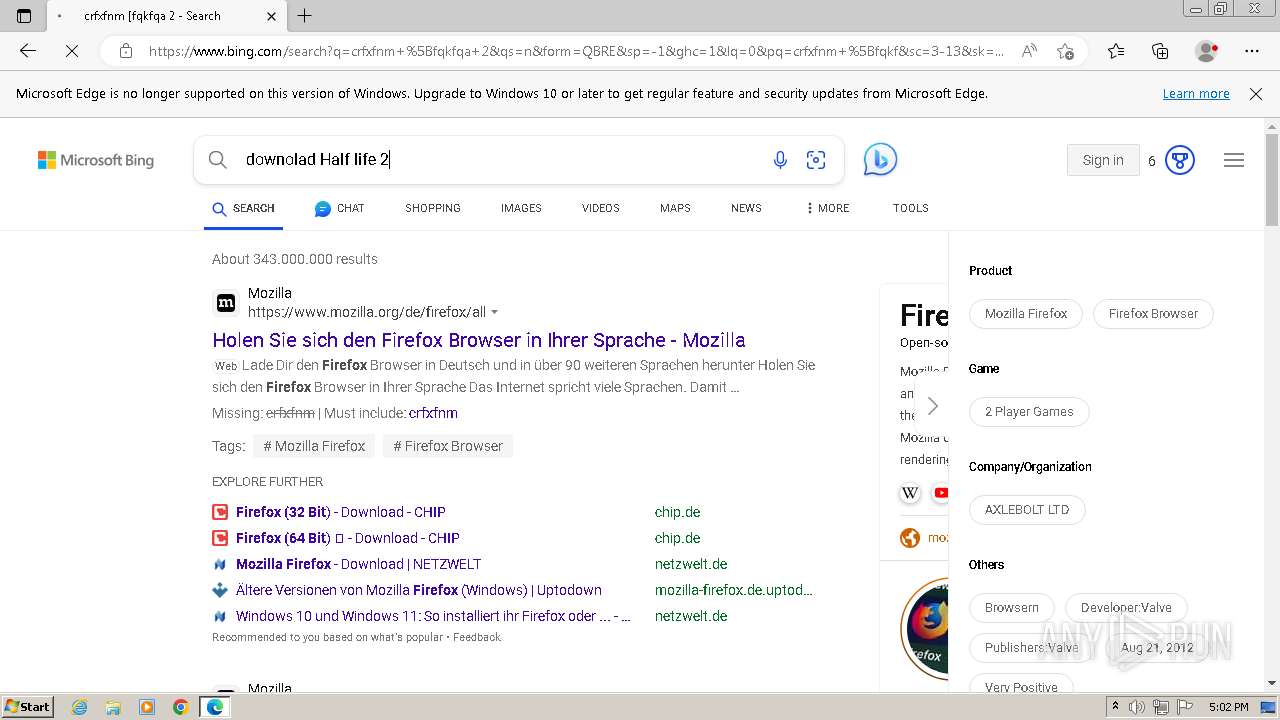Open Microsoft Rewards trophy icon
This screenshot has width=1280, height=720.
1180,160
